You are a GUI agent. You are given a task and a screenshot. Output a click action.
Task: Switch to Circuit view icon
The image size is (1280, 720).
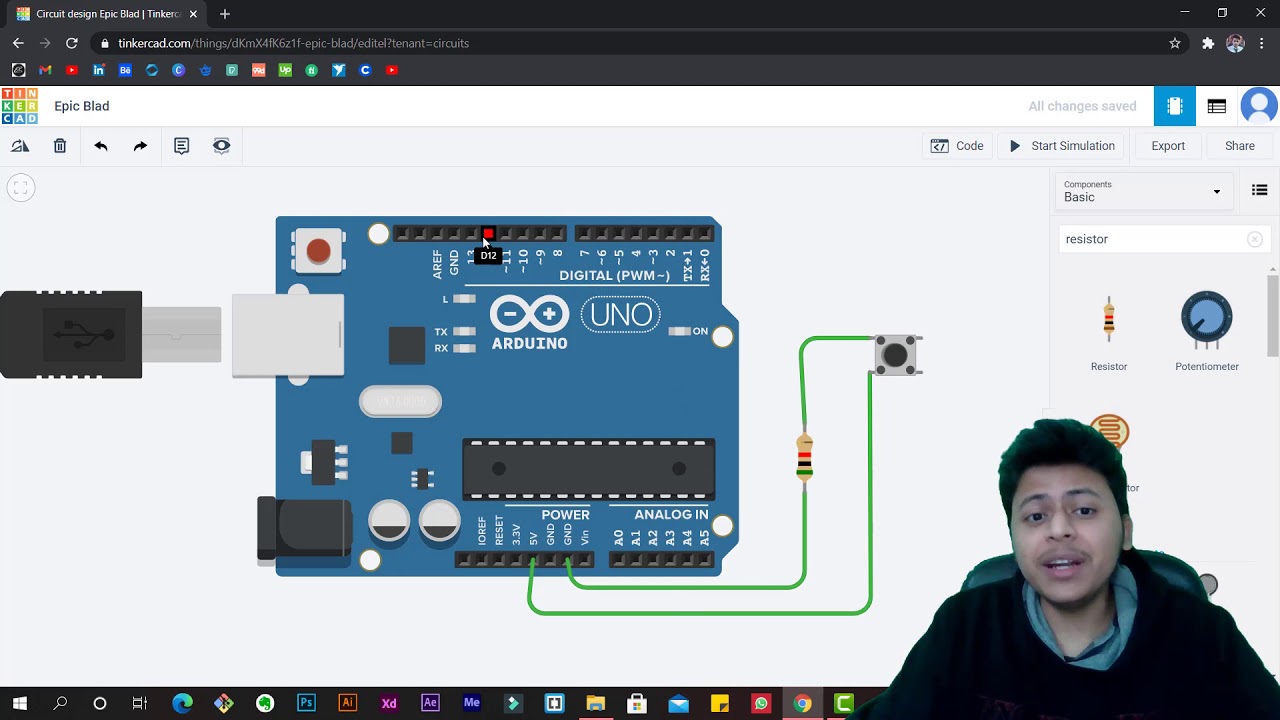[1175, 106]
